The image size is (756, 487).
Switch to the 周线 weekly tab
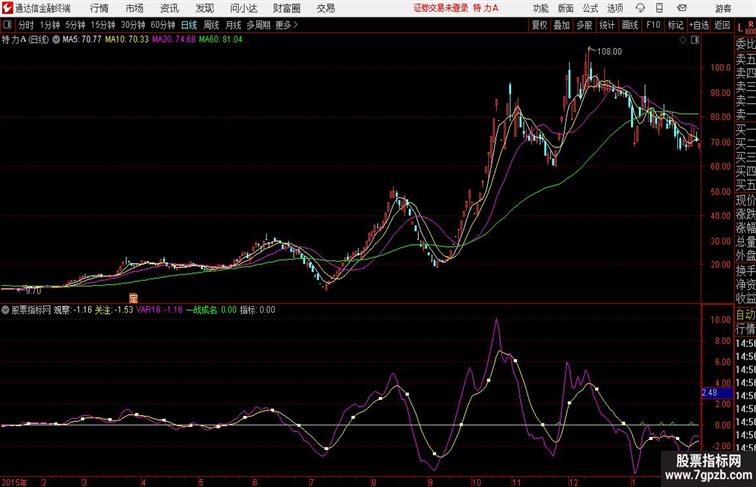211,25
